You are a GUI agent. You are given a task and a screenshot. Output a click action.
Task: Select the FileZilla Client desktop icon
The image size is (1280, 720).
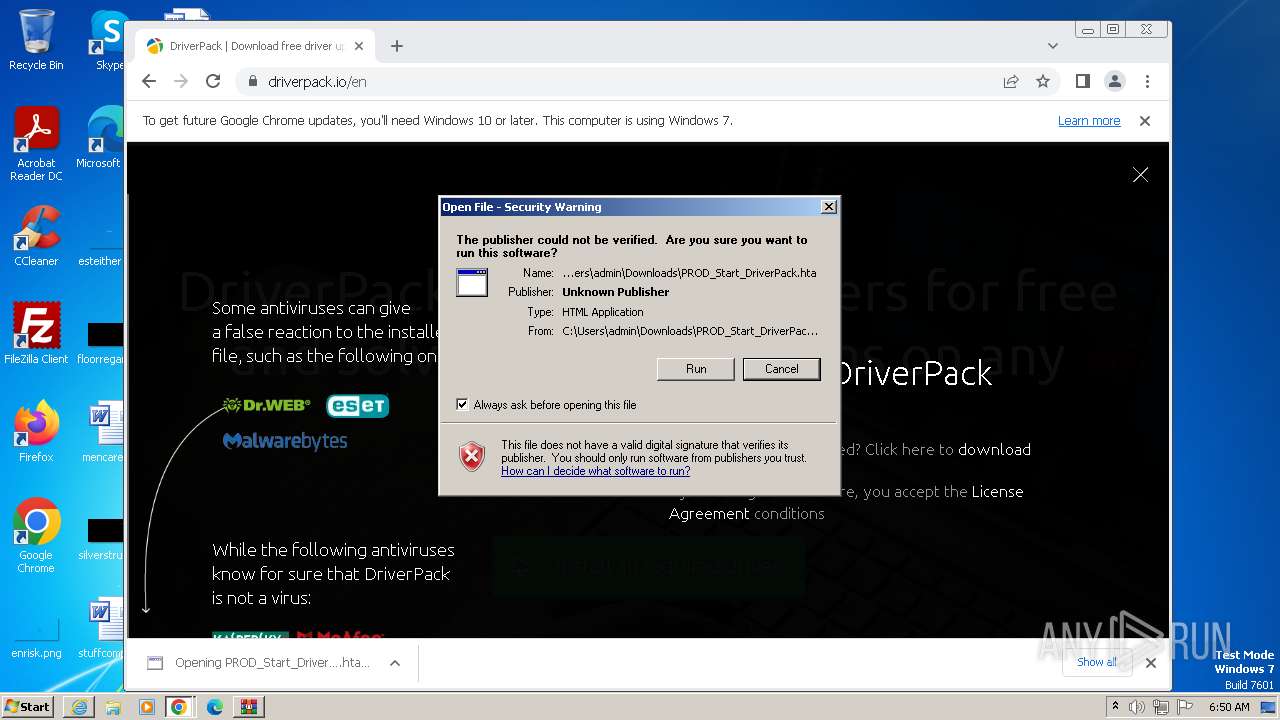point(36,334)
